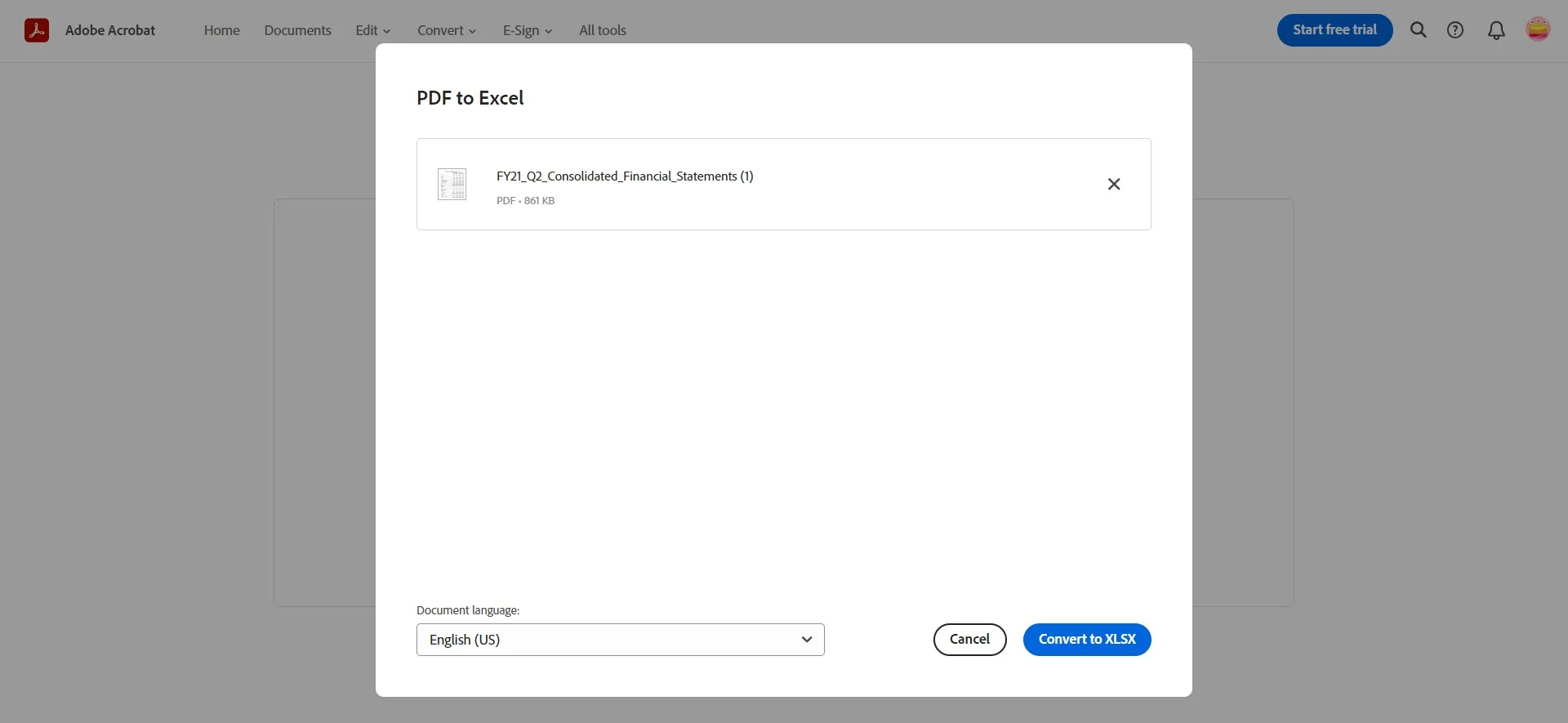The image size is (1568, 723).
Task: Open the Documents tab
Action: point(298,30)
